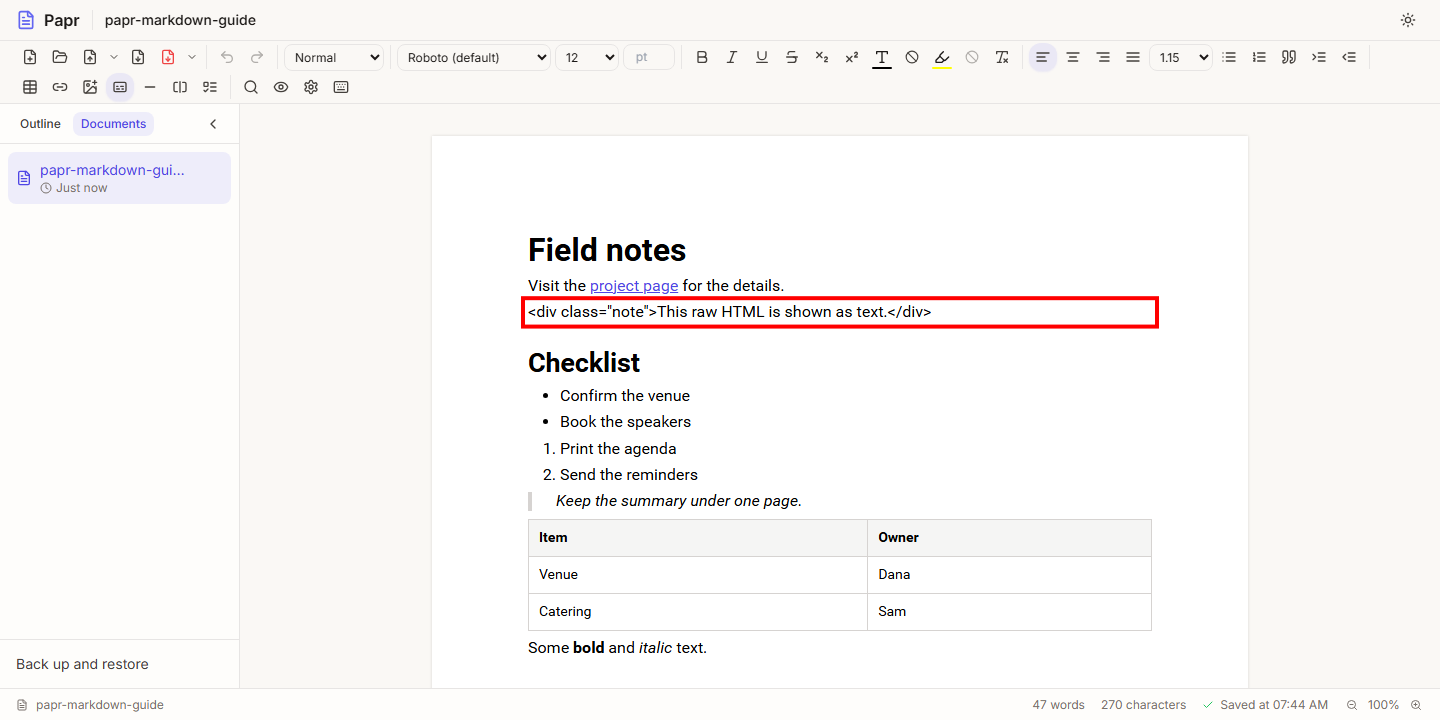
Task: Insert a checklist from the toolbar
Action: (x=210, y=87)
